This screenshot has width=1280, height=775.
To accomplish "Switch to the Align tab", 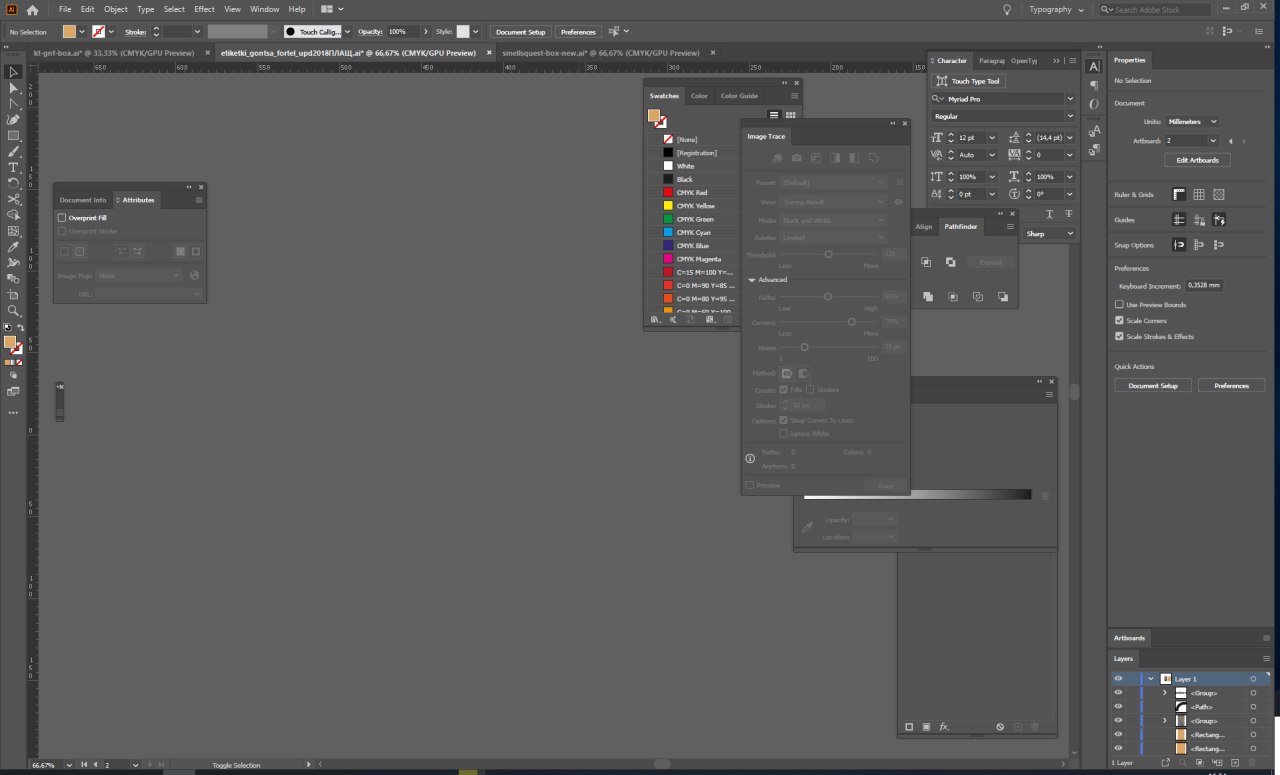I will click(924, 227).
